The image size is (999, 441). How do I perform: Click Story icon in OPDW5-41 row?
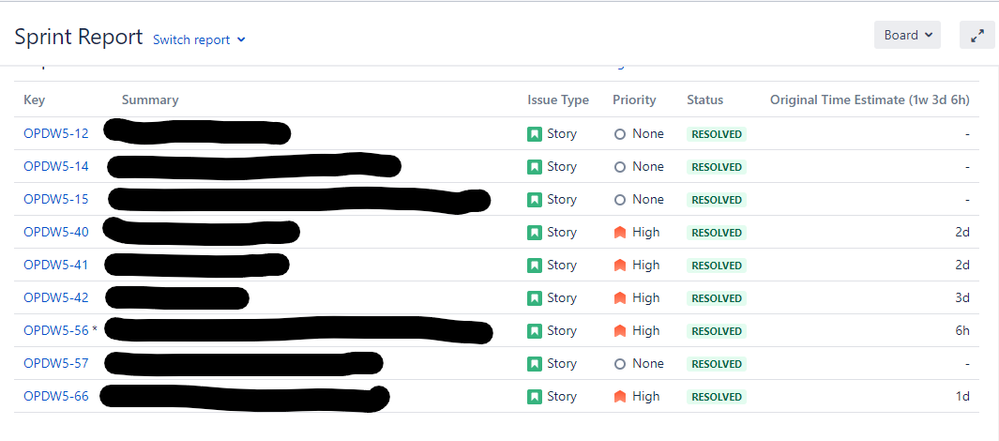point(535,265)
